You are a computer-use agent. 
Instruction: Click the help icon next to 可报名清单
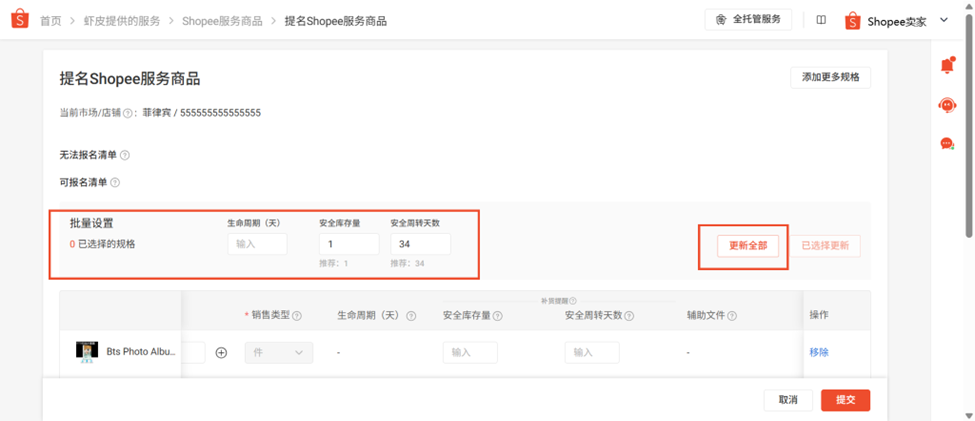(x=115, y=183)
